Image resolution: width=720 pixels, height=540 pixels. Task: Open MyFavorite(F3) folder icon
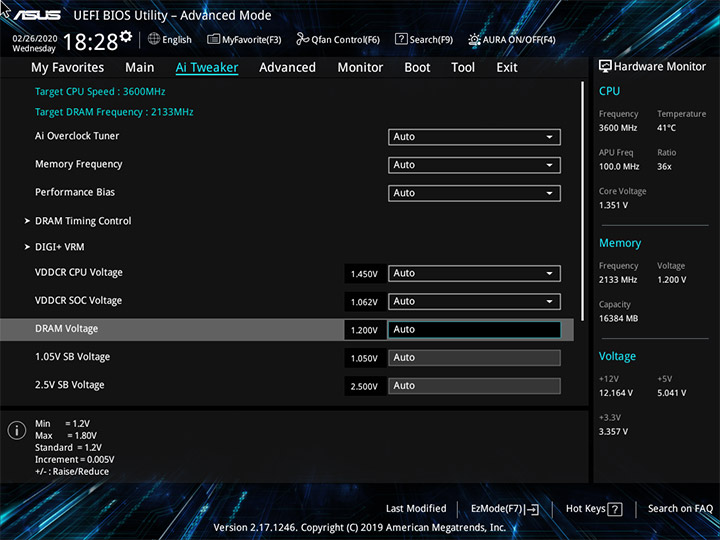(x=213, y=39)
